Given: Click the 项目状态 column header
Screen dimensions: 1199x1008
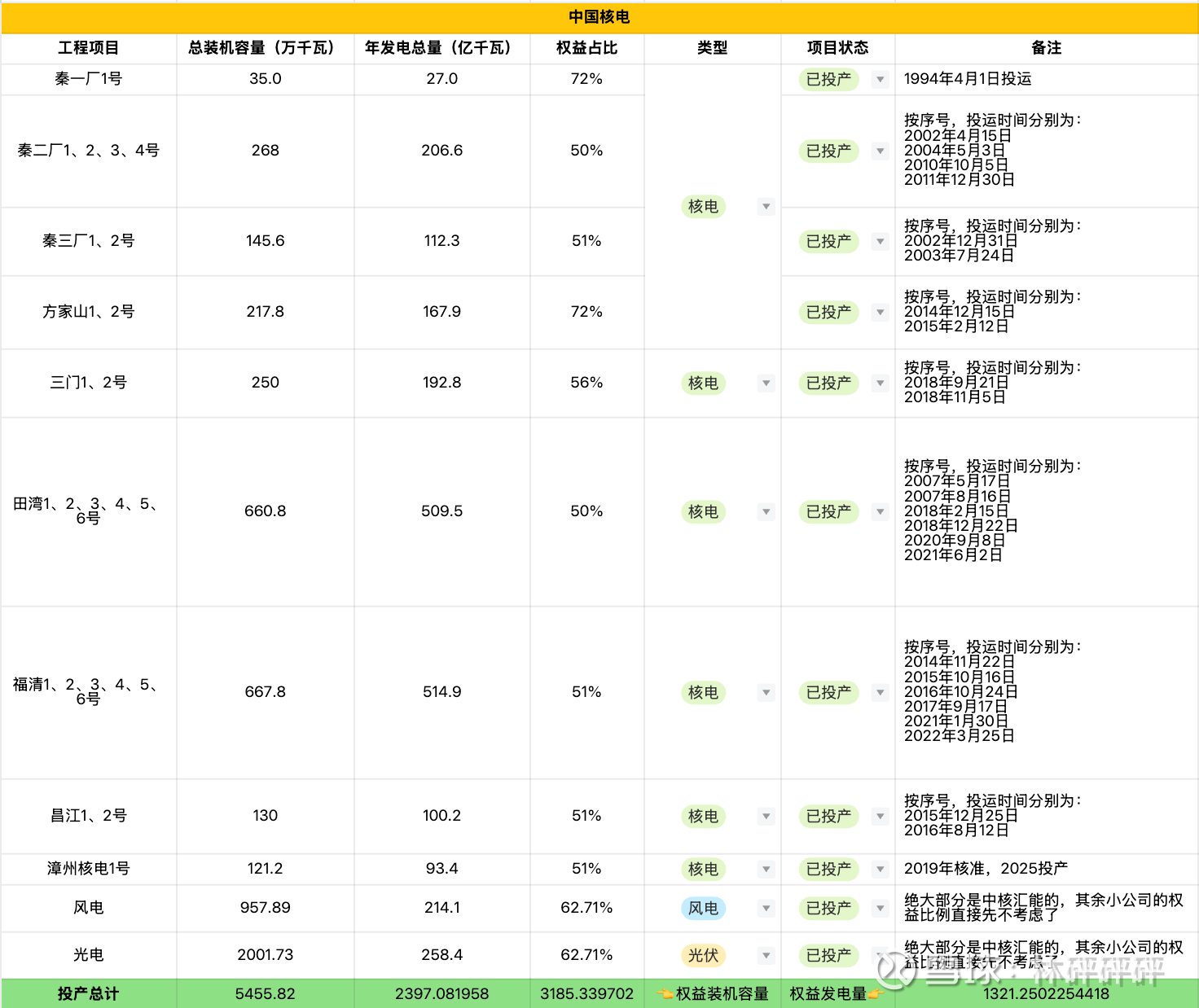Looking at the screenshot, I should coord(838,48).
